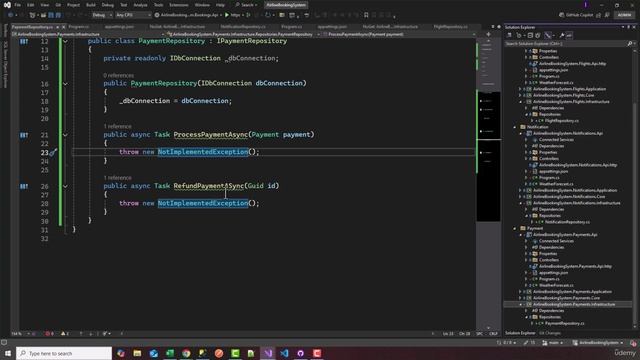Open the Debug menu
This screenshot has width=640, height=360.
107,5
